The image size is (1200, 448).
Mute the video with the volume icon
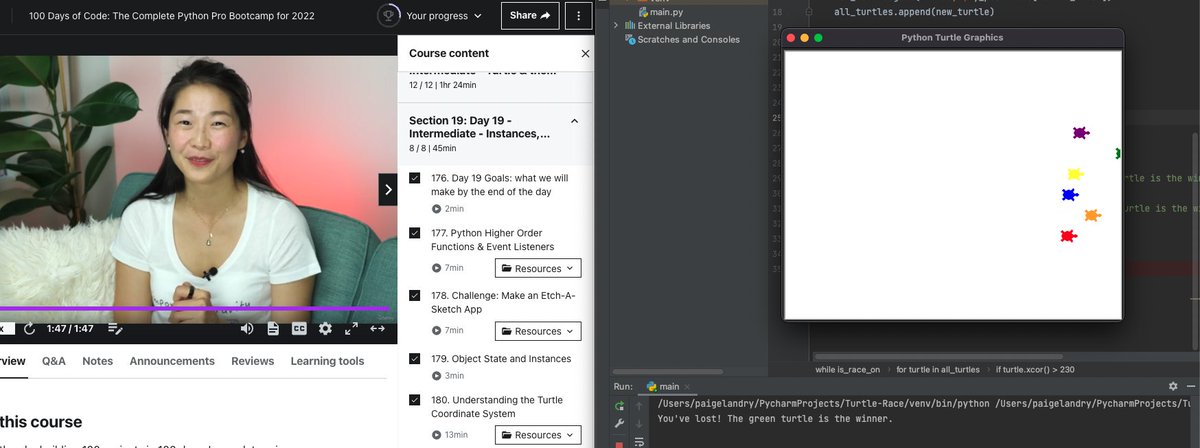click(247, 328)
